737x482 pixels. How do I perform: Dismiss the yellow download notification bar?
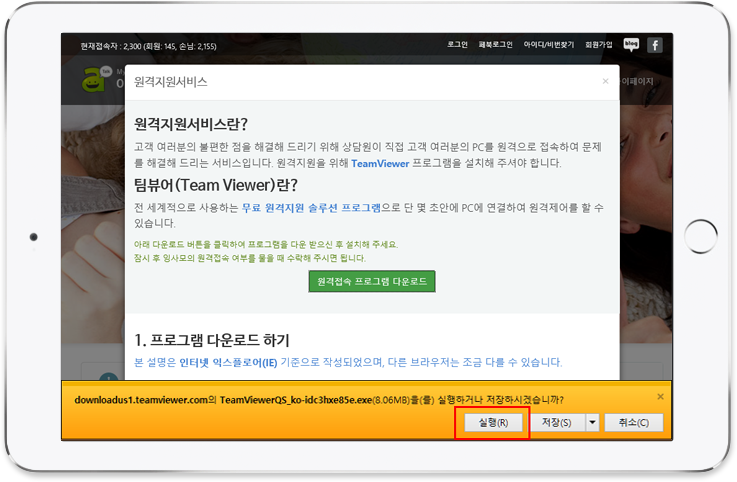pyautogui.click(x=660, y=397)
